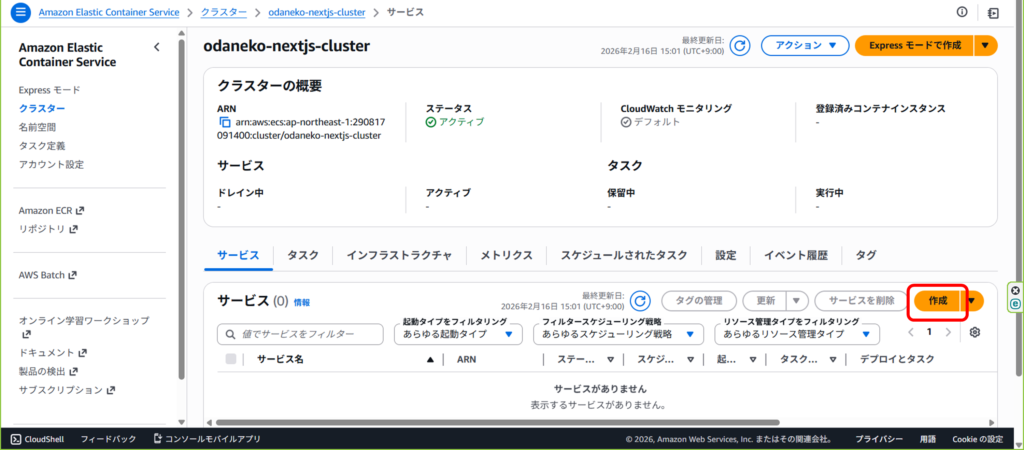Screen dimensions: 1024x450
Task: Open the あらゆる起動タイプ filter dropdown
Action: 457,333
